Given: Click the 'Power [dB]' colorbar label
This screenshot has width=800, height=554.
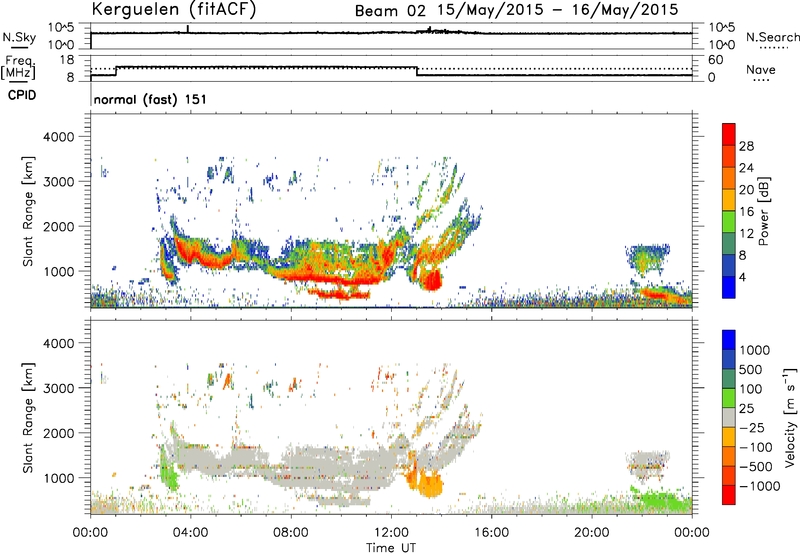Looking at the screenshot, I should (764, 211).
